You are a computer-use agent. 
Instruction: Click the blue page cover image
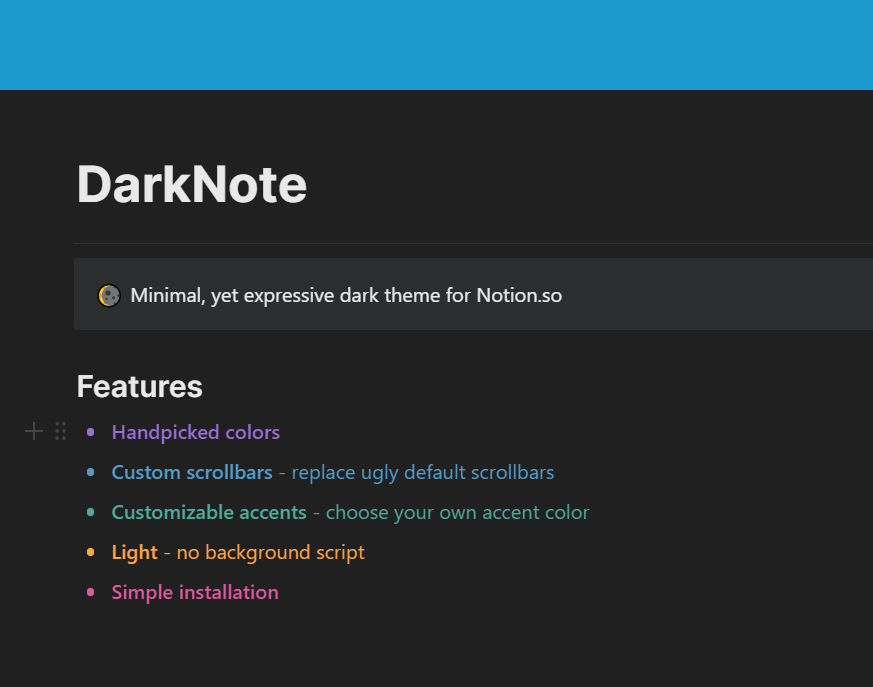[x=436, y=45]
